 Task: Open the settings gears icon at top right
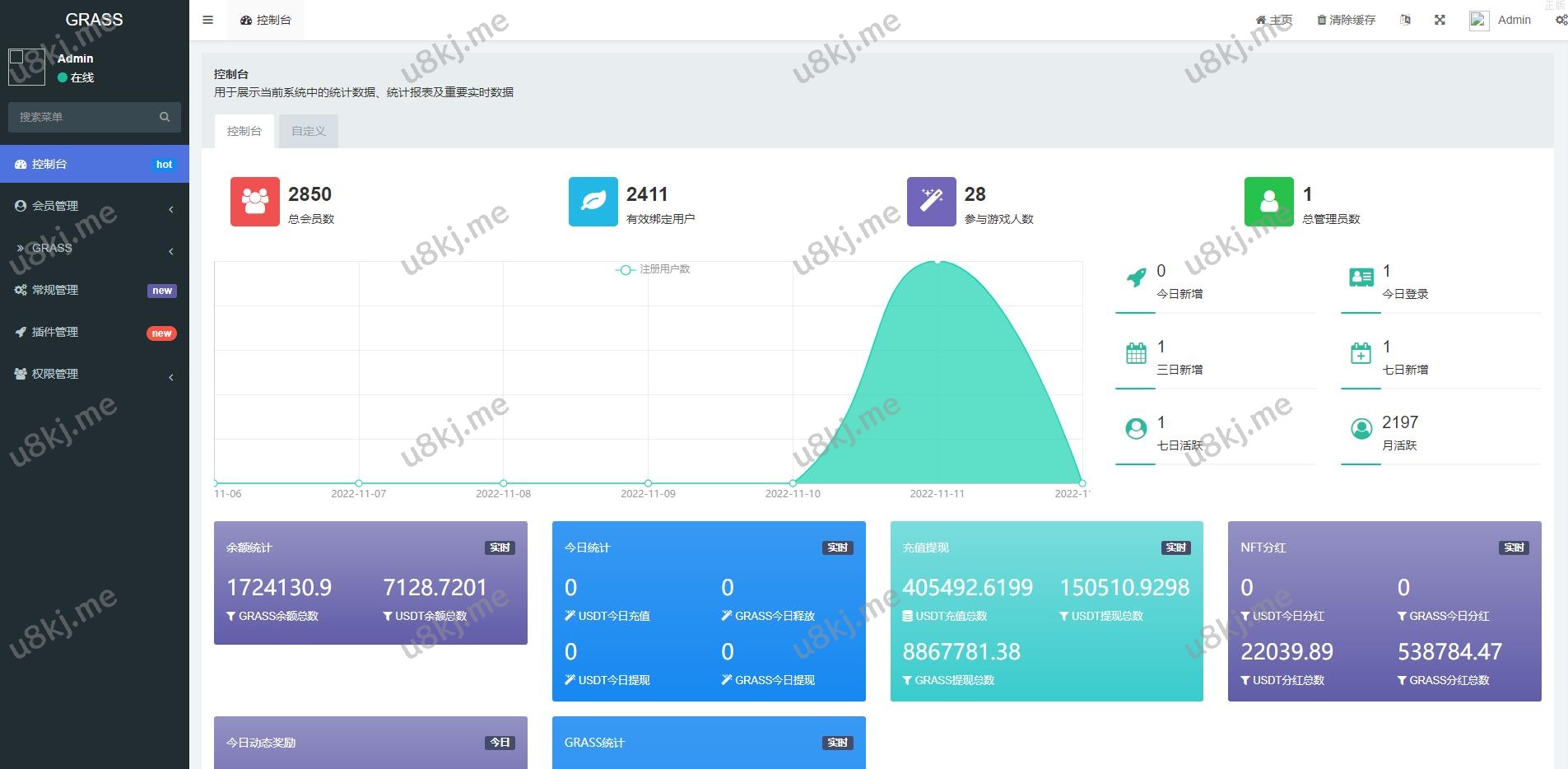pyautogui.click(x=1561, y=20)
